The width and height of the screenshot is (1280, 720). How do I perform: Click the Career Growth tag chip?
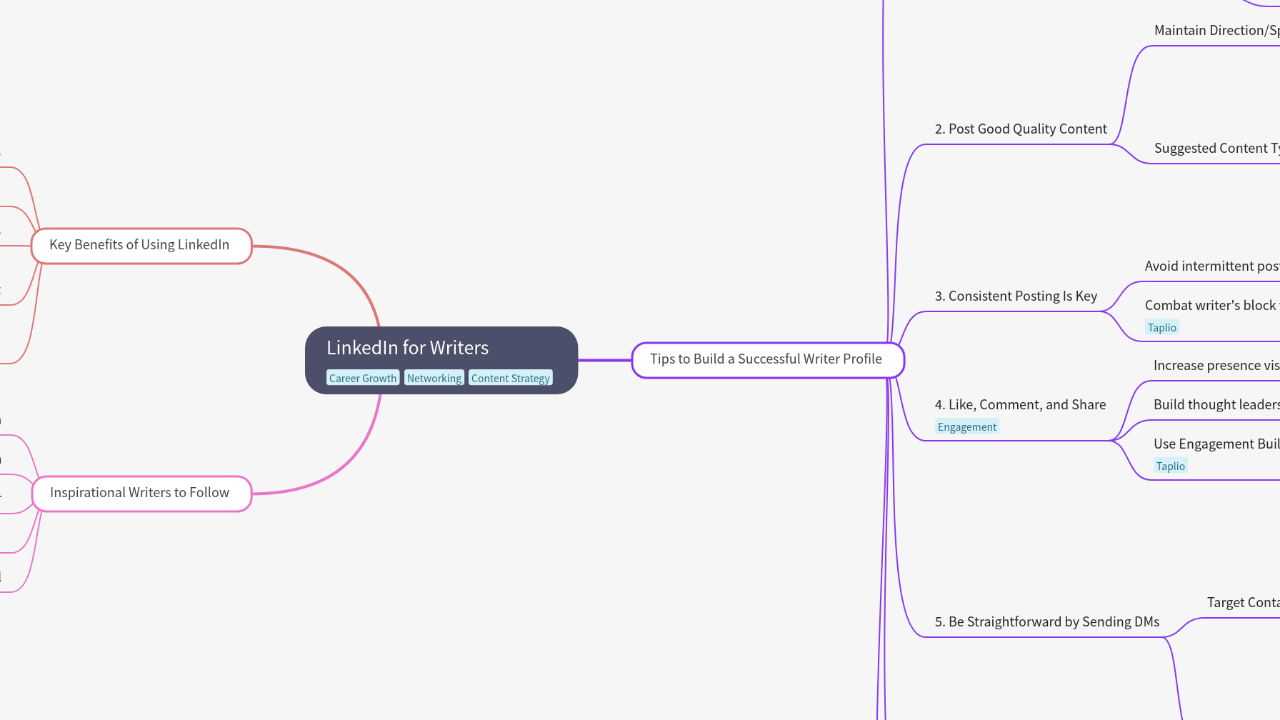click(362, 377)
